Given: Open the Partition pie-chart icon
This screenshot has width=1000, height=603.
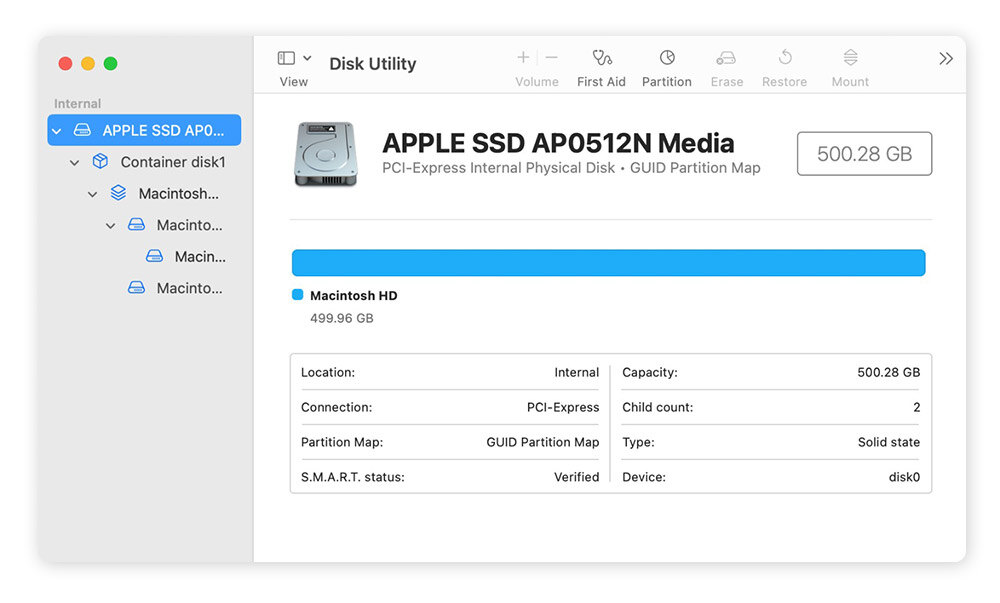Looking at the screenshot, I should (667, 57).
